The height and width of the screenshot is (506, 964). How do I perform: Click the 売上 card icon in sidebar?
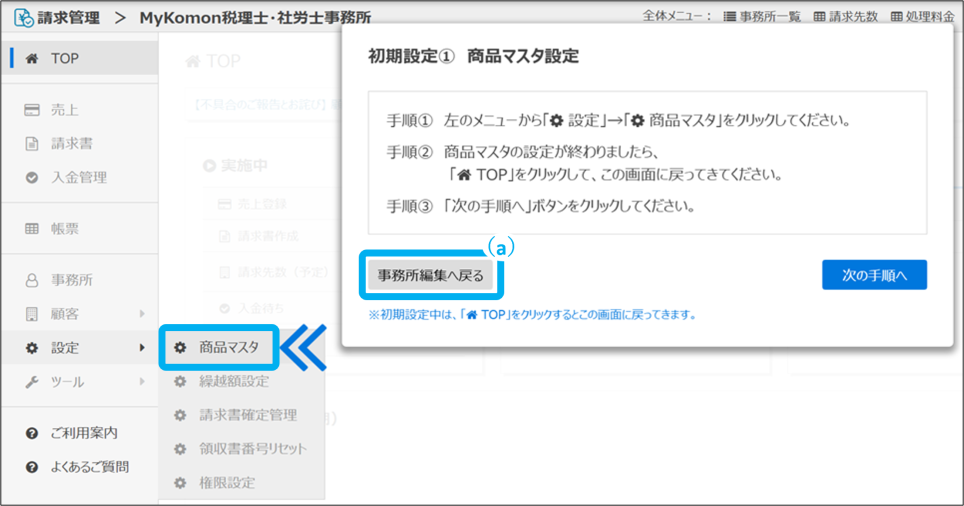click(32, 109)
